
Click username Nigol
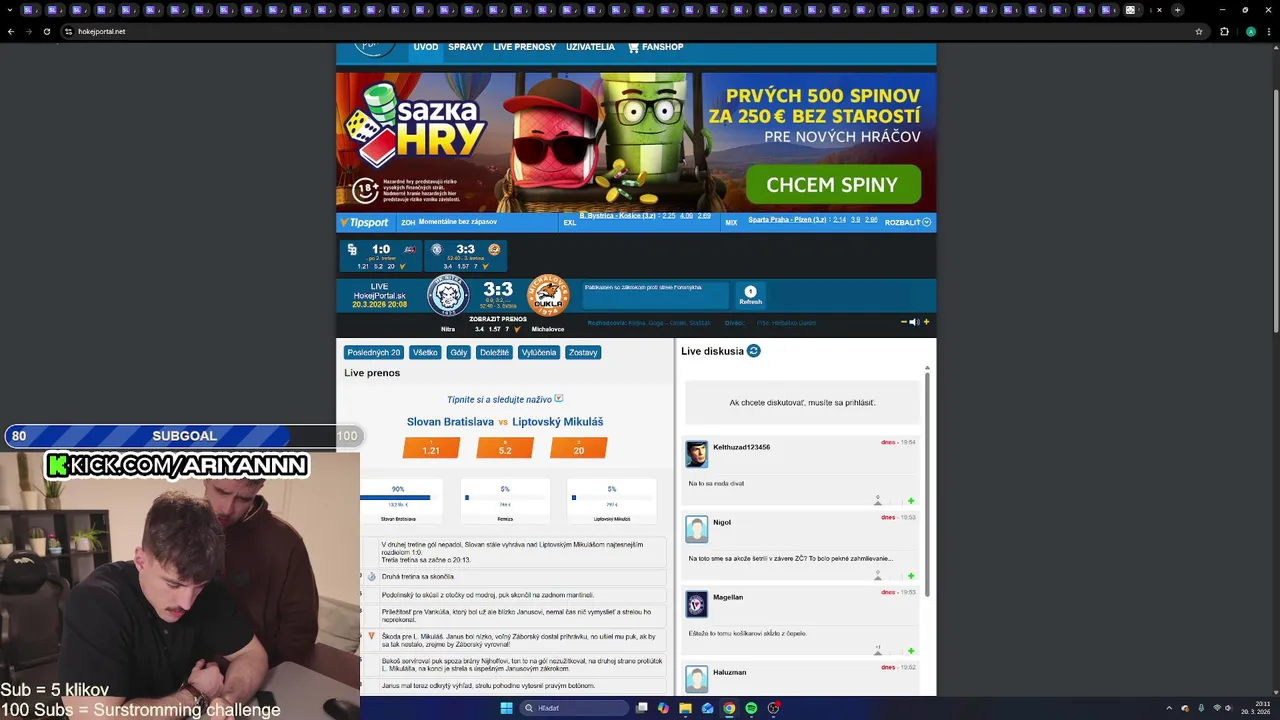point(722,522)
